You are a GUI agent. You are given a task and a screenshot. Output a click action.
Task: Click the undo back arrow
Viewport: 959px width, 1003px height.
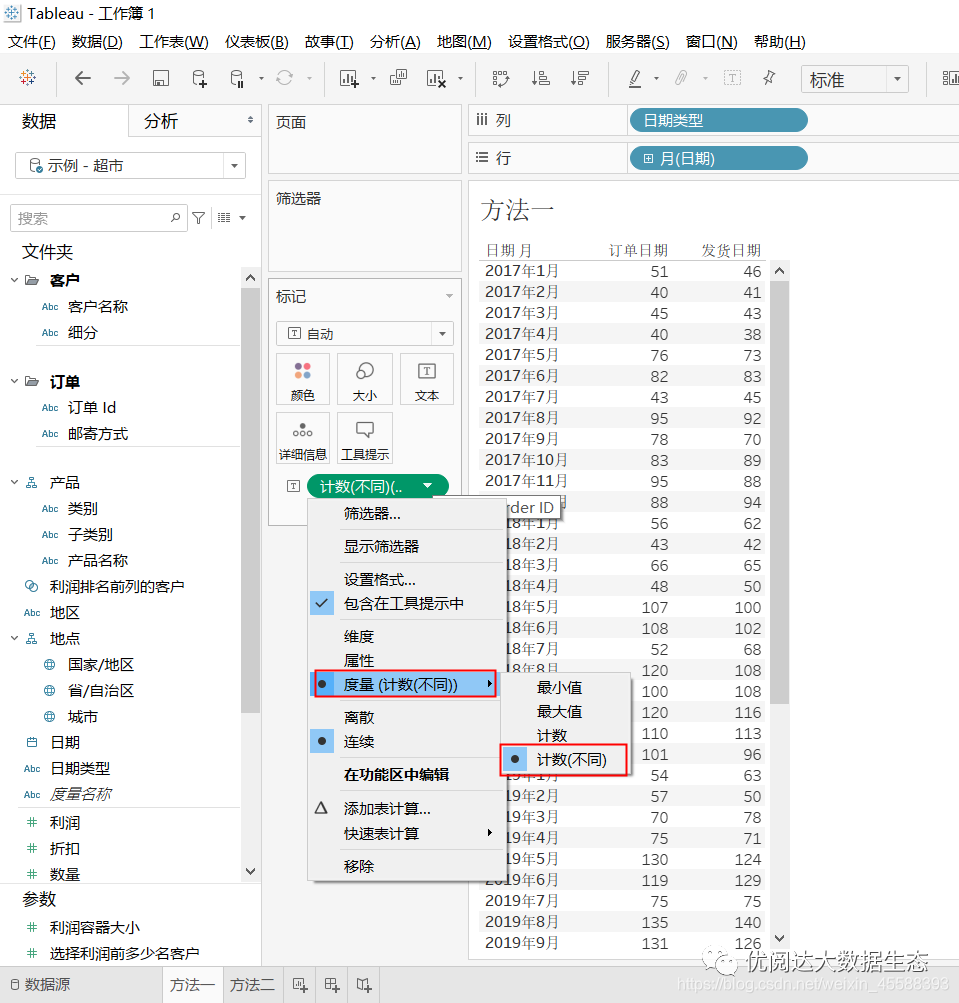click(x=83, y=78)
